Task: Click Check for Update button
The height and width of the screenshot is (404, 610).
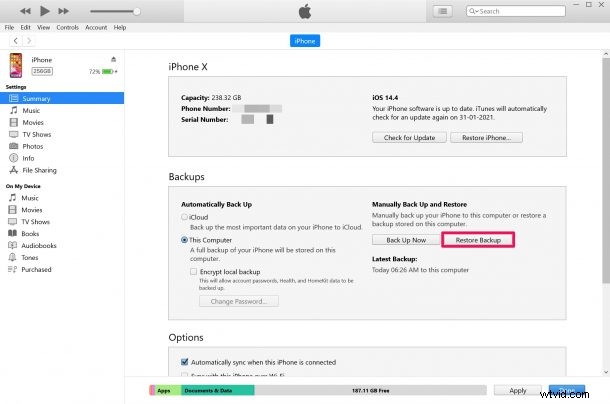Action: pos(409,138)
